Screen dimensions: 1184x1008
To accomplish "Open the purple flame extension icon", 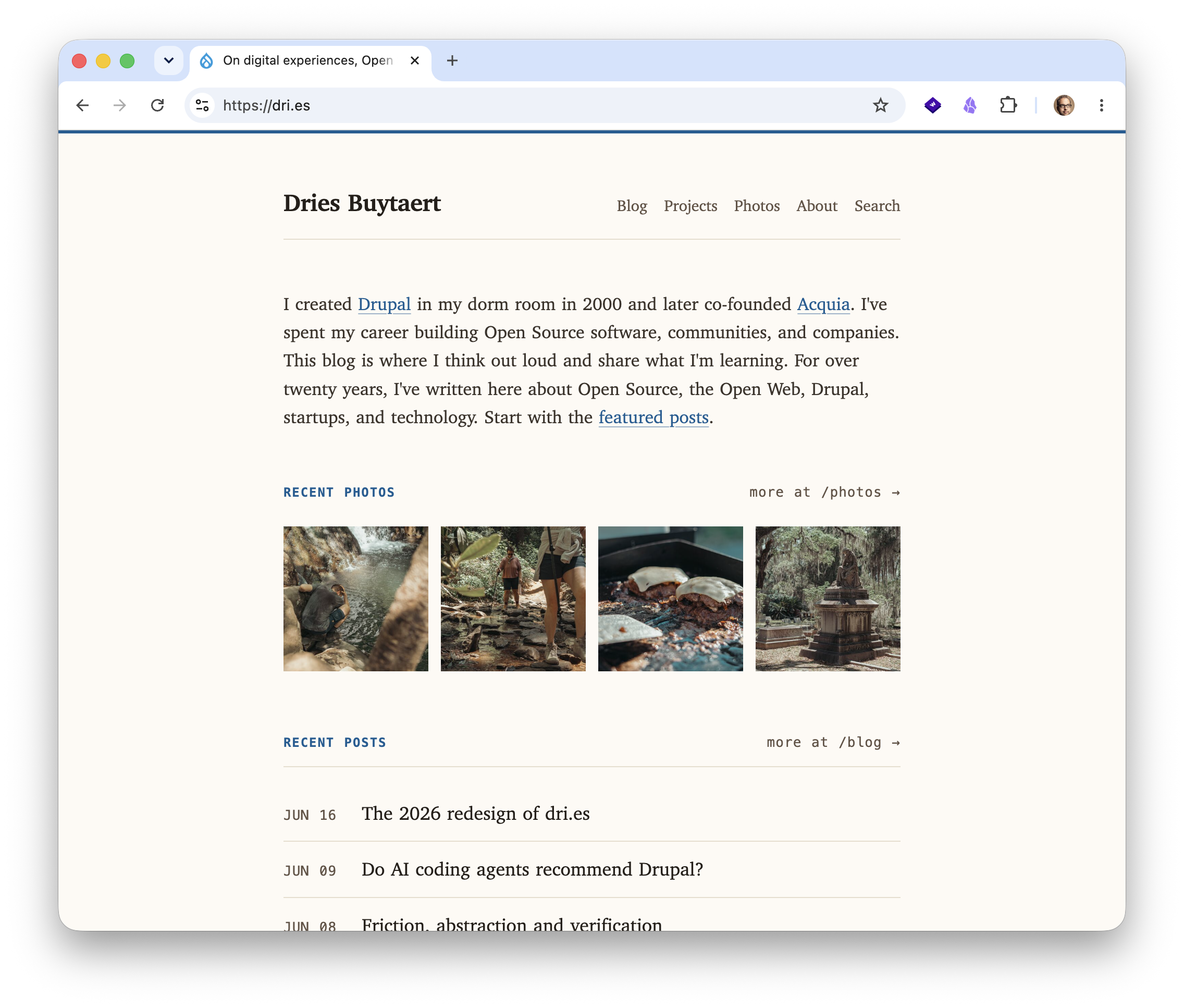I will (x=970, y=105).
